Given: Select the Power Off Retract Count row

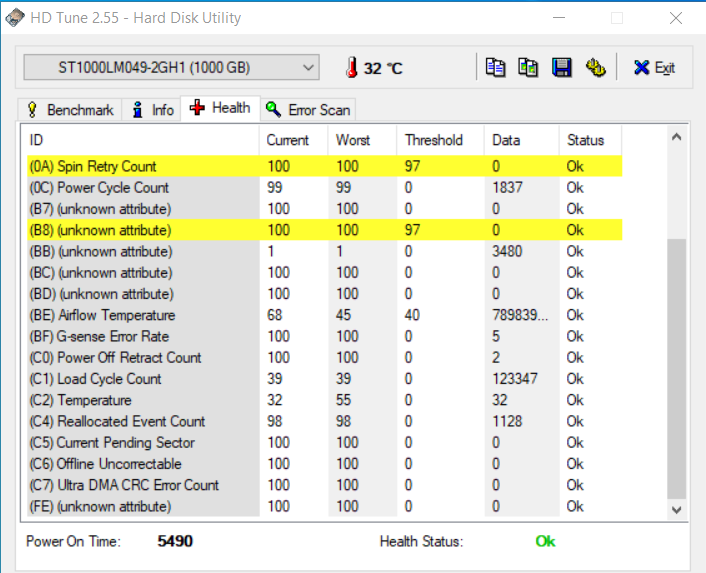Looking at the screenshot, I should click(x=325, y=357).
